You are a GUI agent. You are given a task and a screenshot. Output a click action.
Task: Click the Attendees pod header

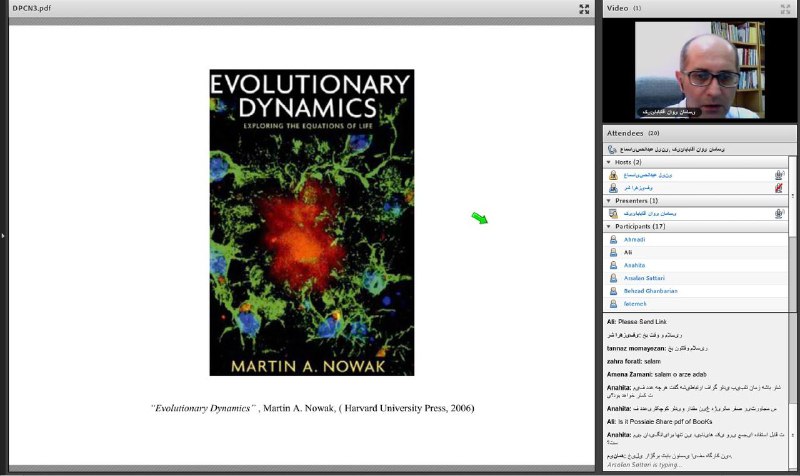point(699,133)
